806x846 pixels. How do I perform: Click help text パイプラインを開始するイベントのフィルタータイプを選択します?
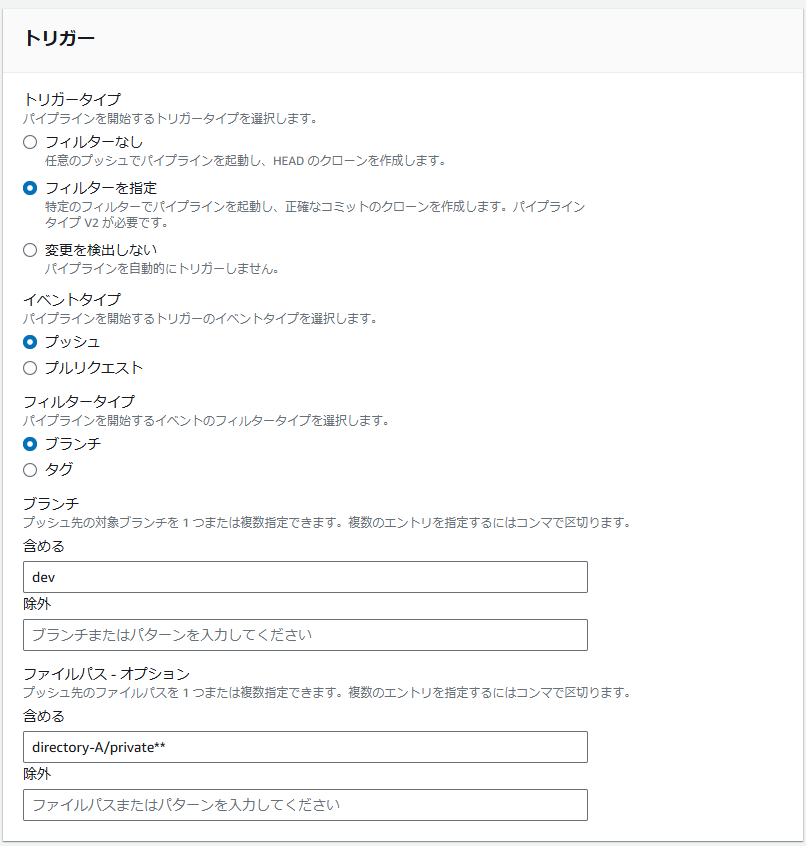pyautogui.click(x=206, y=421)
